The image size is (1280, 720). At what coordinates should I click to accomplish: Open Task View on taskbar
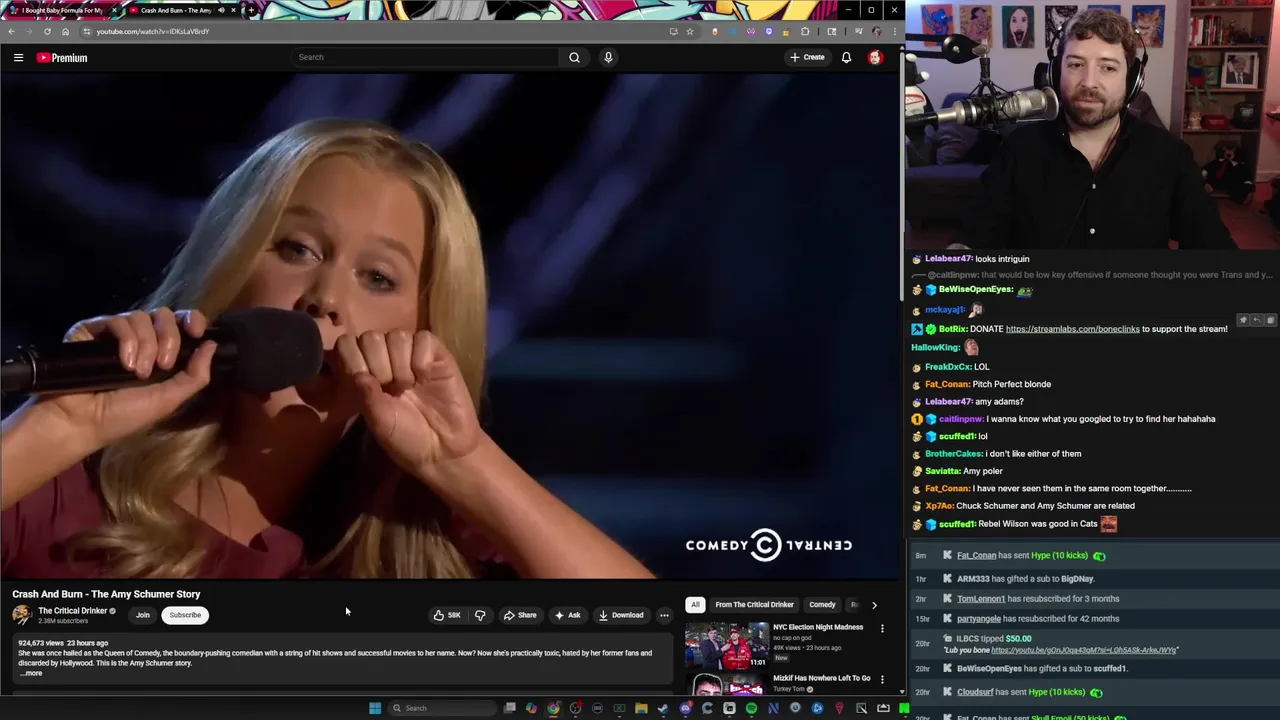coord(510,708)
